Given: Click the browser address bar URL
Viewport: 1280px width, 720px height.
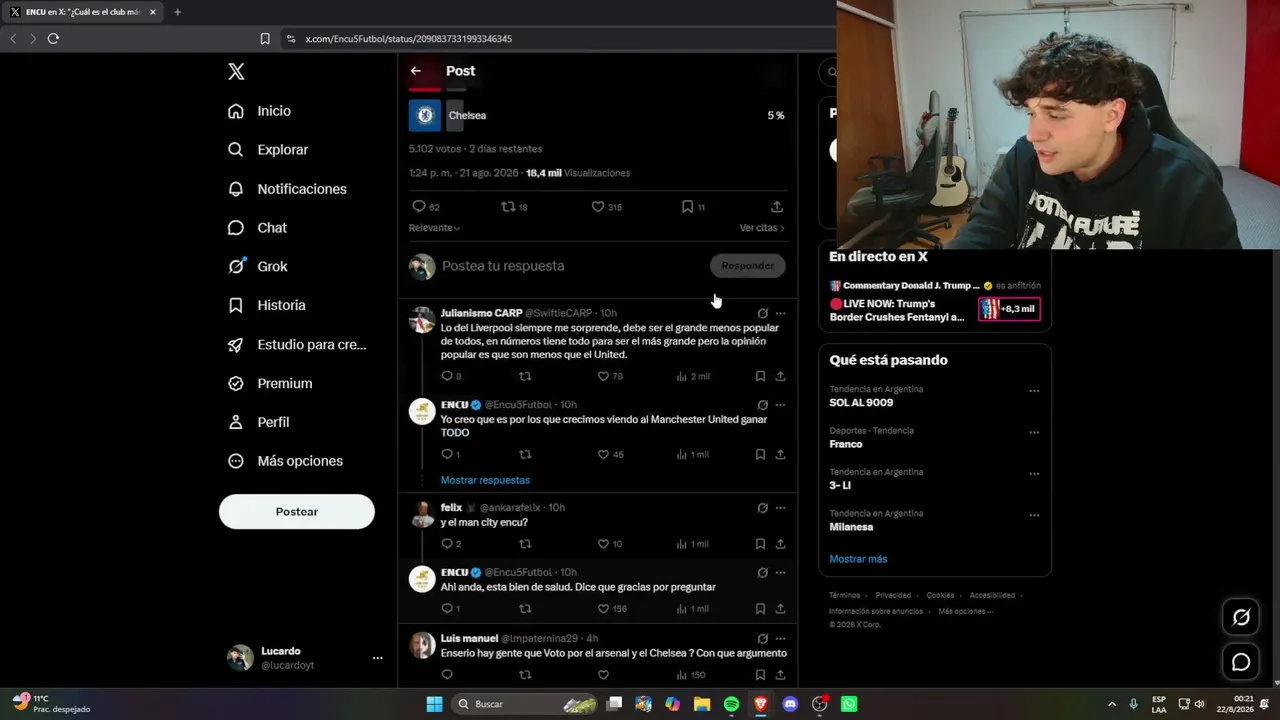Looking at the screenshot, I should [x=408, y=39].
